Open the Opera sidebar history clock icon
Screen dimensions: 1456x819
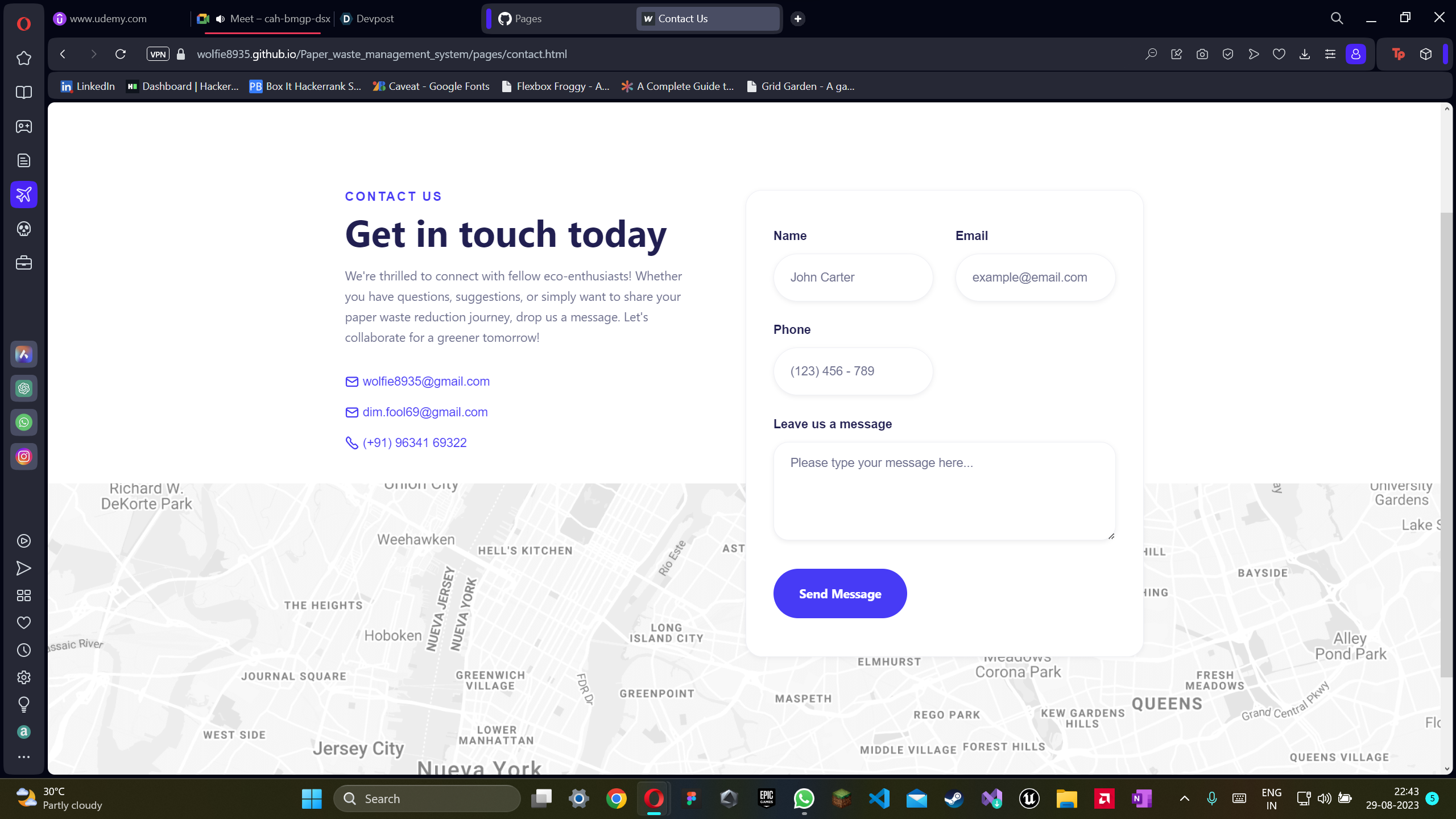click(23, 650)
